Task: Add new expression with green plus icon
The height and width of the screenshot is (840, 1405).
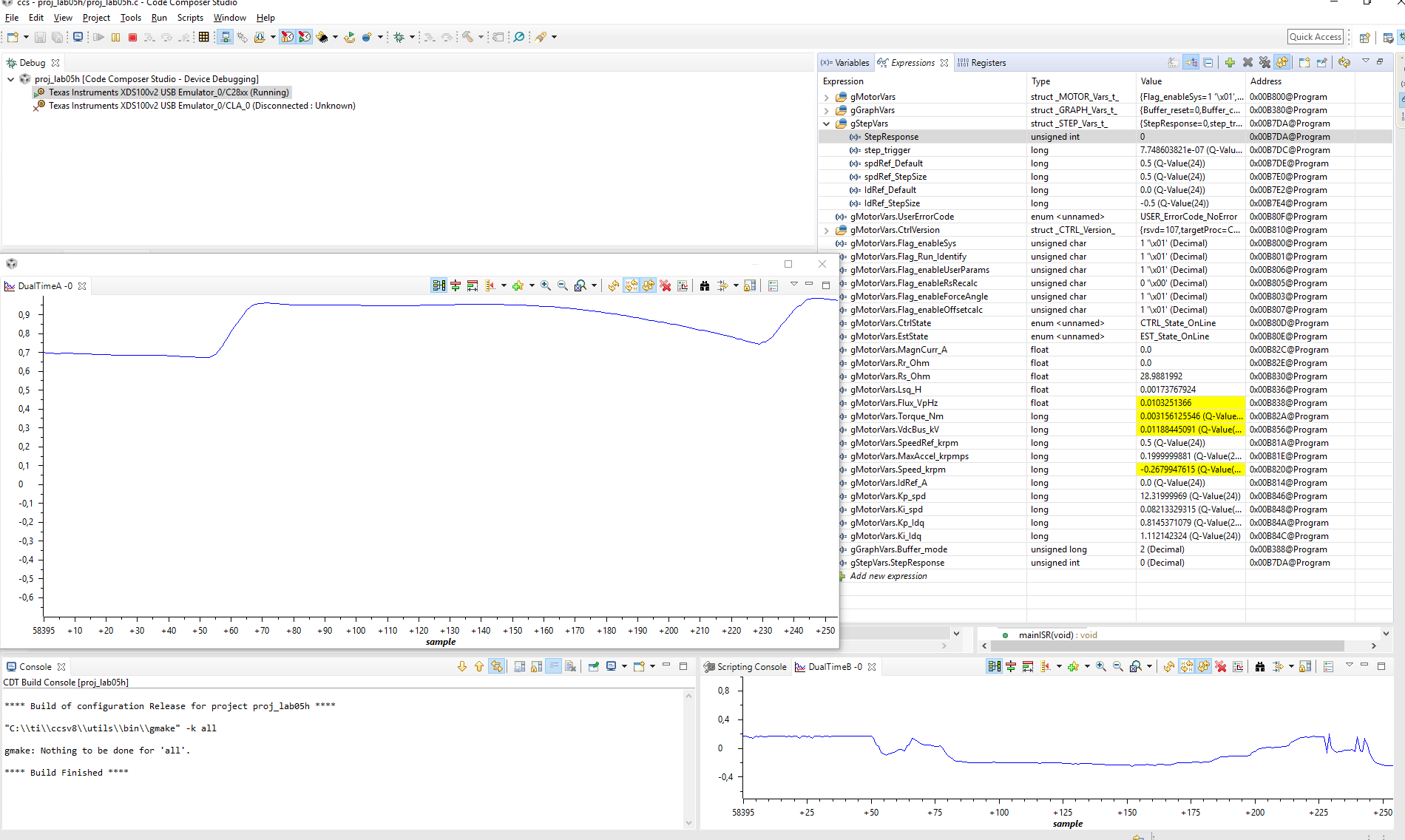Action: (x=1230, y=63)
